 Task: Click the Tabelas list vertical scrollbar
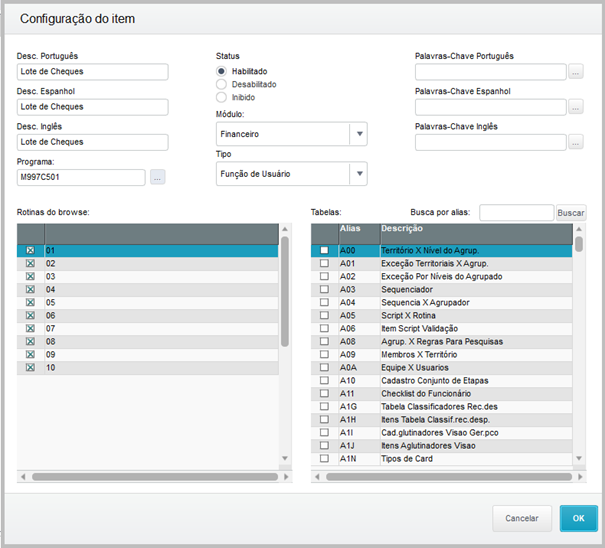[x=578, y=350]
